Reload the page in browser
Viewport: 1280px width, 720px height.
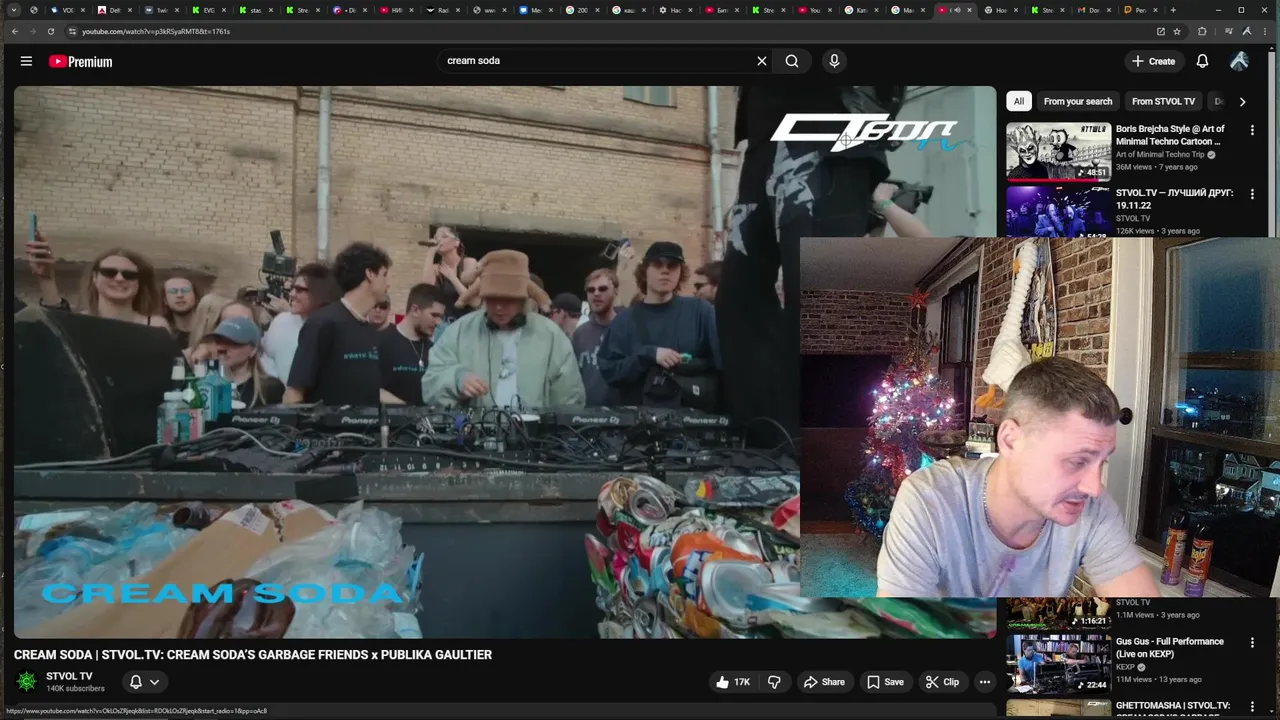pos(50,31)
